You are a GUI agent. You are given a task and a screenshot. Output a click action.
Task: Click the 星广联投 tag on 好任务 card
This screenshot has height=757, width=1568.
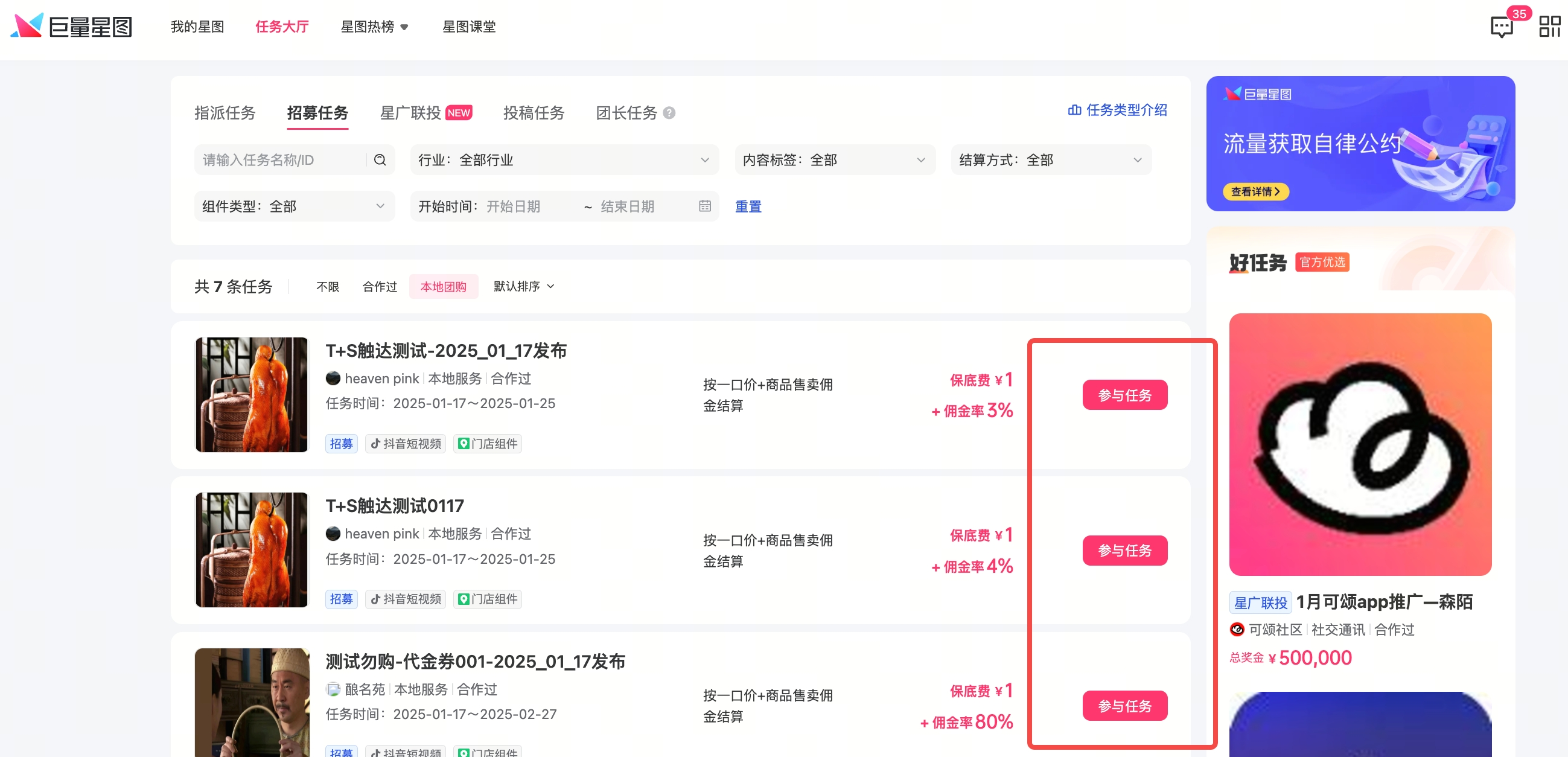click(x=1260, y=602)
